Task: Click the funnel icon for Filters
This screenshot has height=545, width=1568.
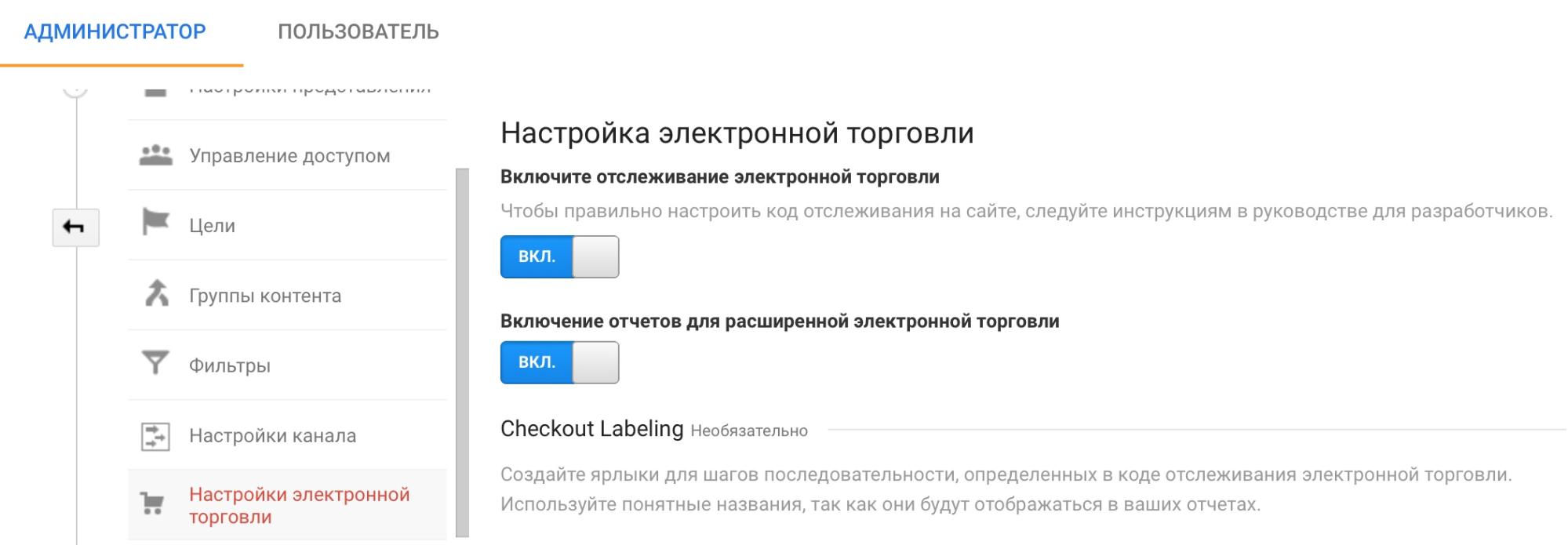Action: point(155,363)
